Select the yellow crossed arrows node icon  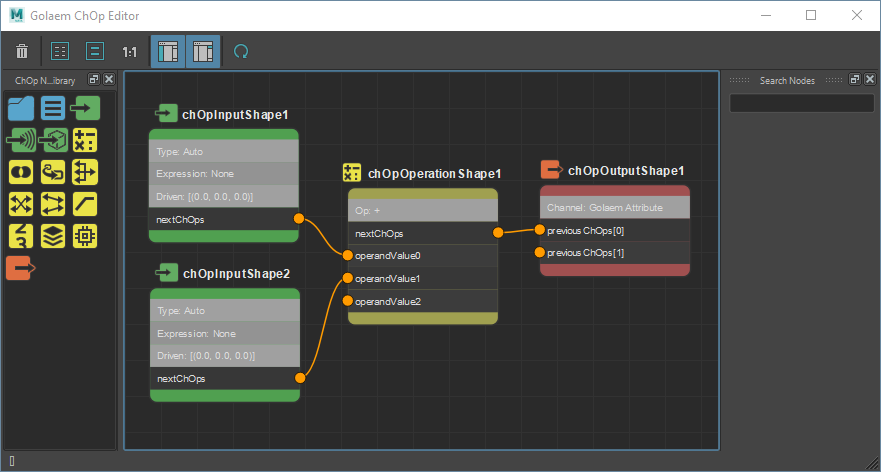(x=21, y=204)
